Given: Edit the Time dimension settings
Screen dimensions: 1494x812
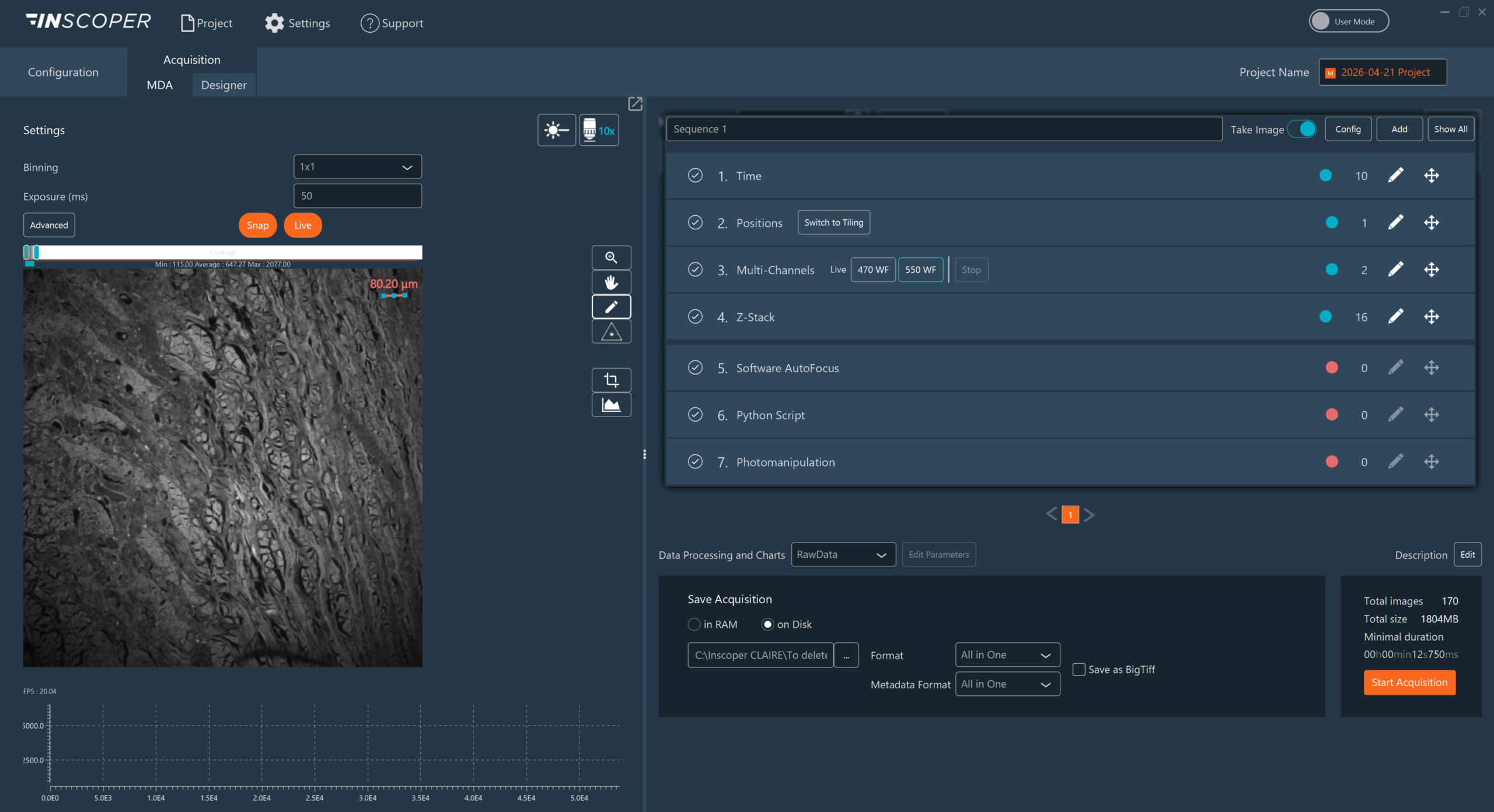Looking at the screenshot, I should (x=1395, y=176).
